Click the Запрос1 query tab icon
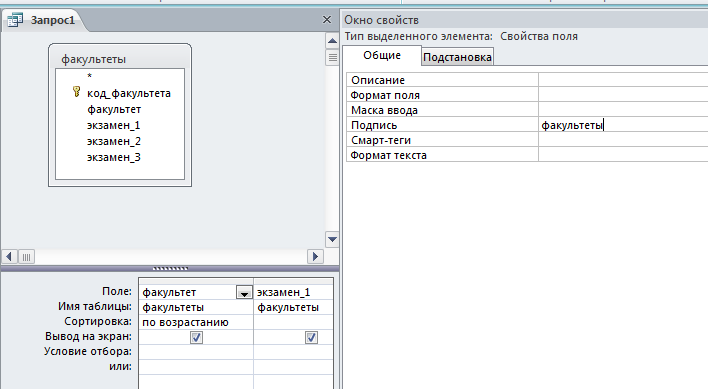 (x=15, y=20)
